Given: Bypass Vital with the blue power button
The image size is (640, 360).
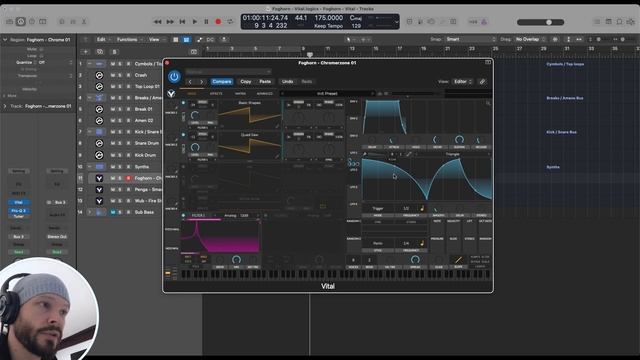Looking at the screenshot, I should pyautogui.click(x=174, y=77).
